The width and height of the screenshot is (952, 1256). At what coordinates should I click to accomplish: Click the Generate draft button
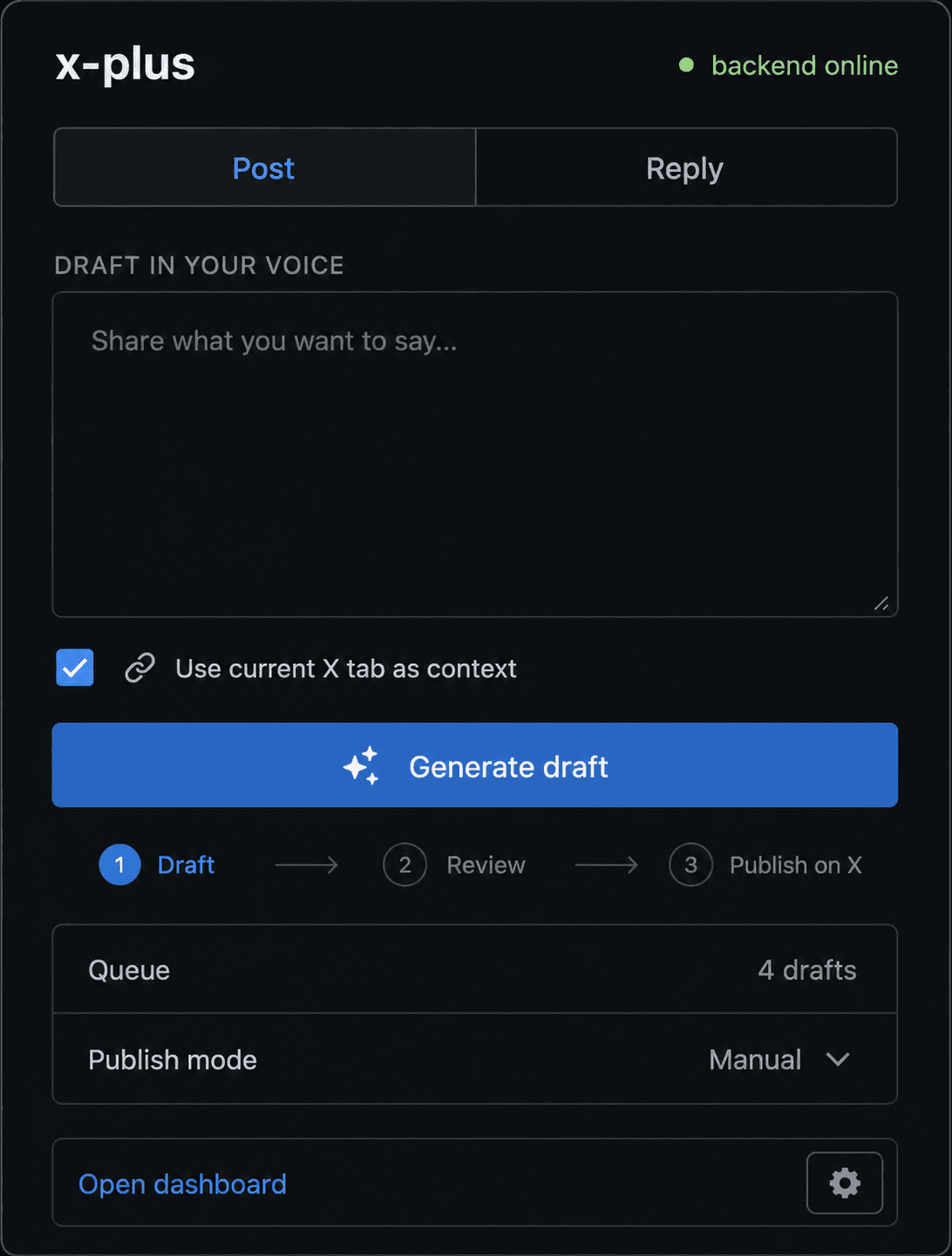tap(475, 765)
